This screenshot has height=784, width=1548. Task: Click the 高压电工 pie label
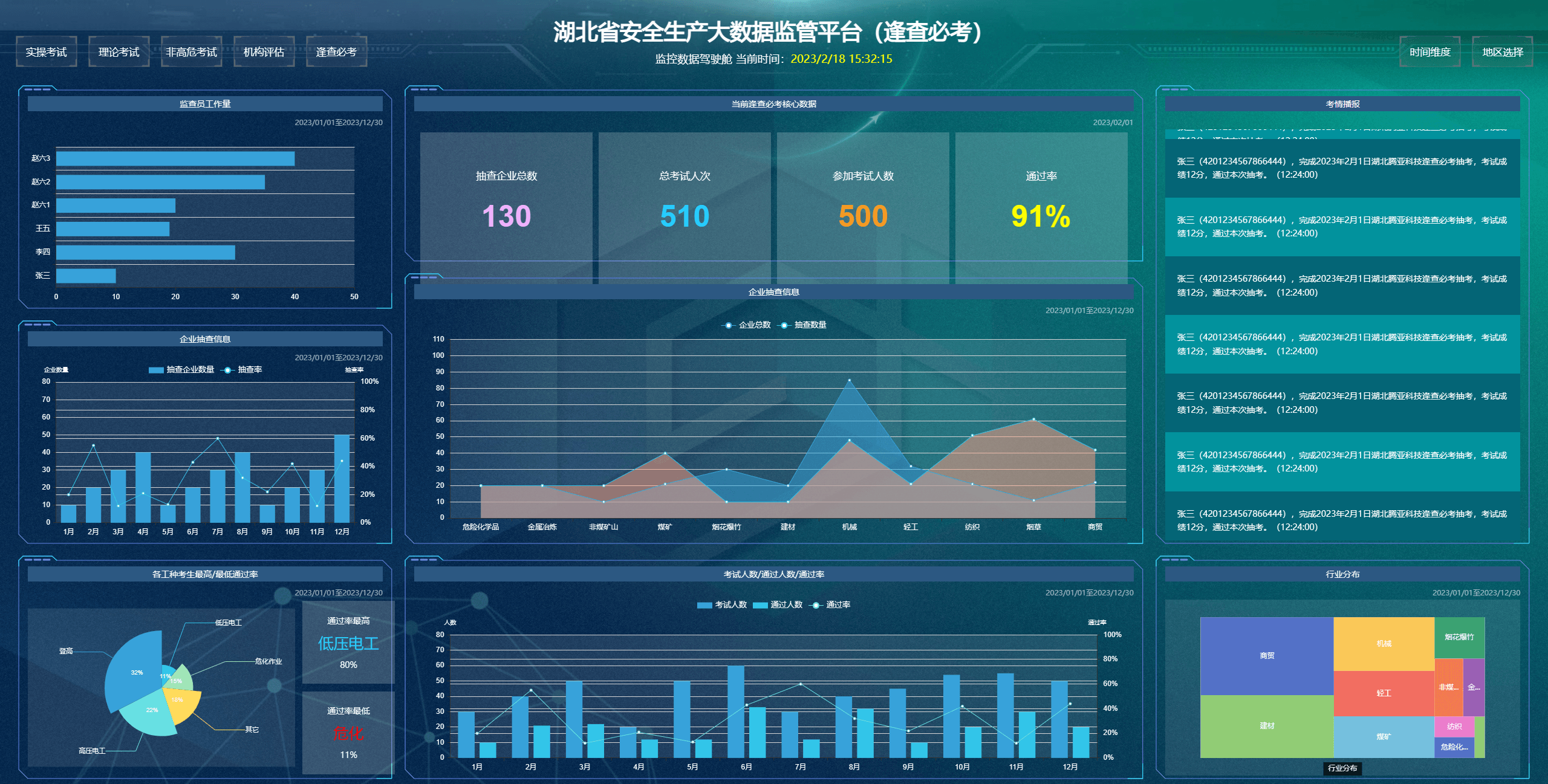click(x=92, y=751)
